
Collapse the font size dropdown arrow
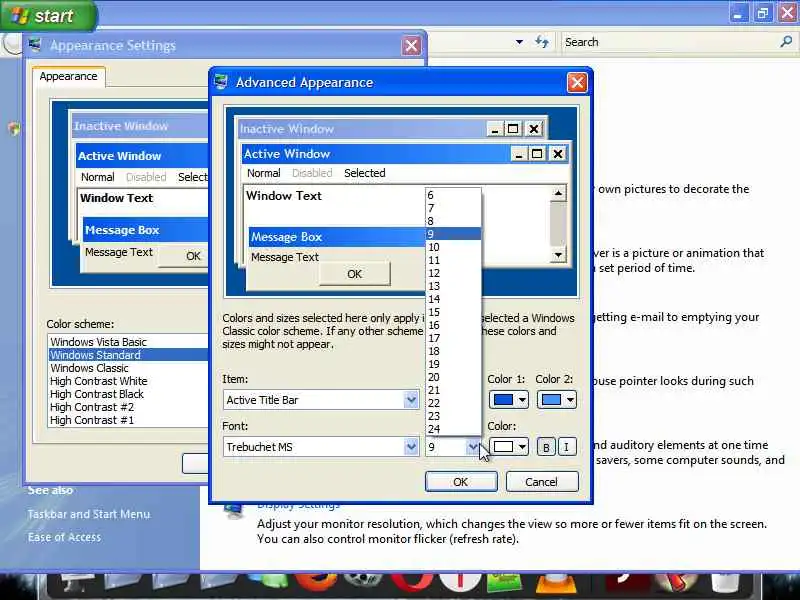473,447
